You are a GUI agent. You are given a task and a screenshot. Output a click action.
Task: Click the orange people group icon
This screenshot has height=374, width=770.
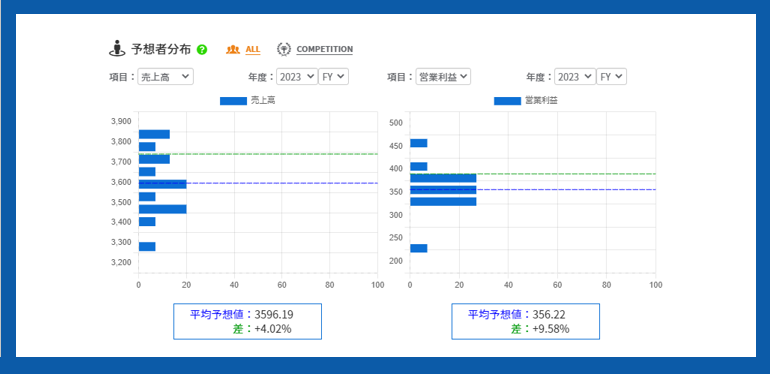tap(233, 49)
